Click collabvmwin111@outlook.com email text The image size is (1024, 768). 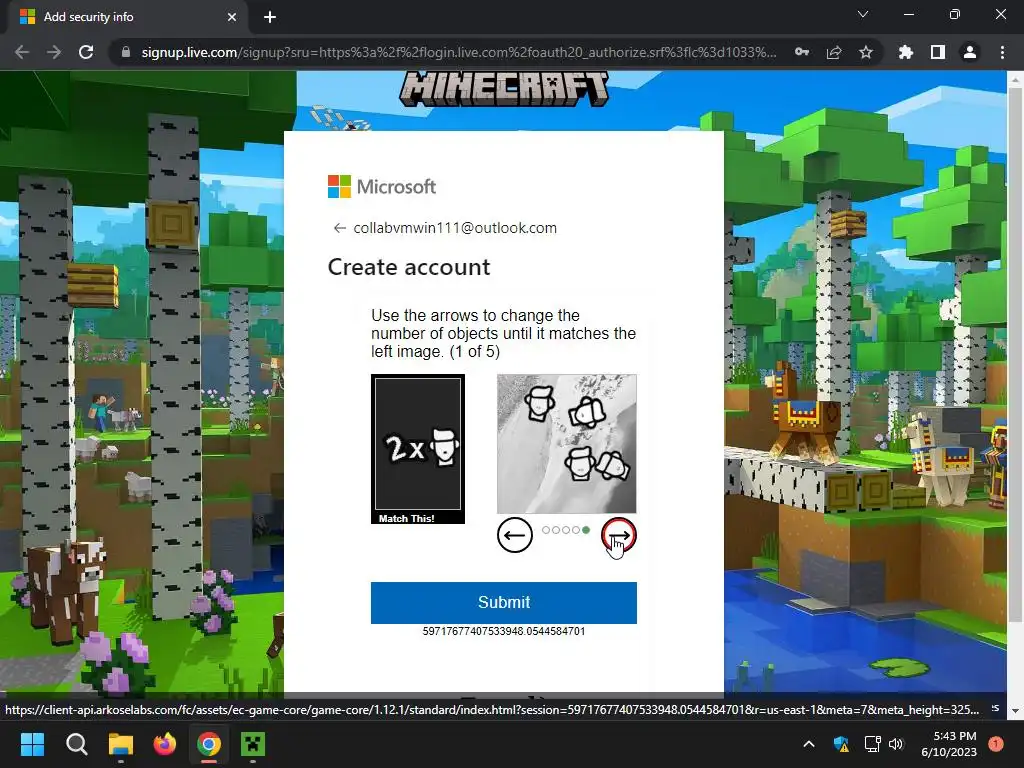(455, 228)
